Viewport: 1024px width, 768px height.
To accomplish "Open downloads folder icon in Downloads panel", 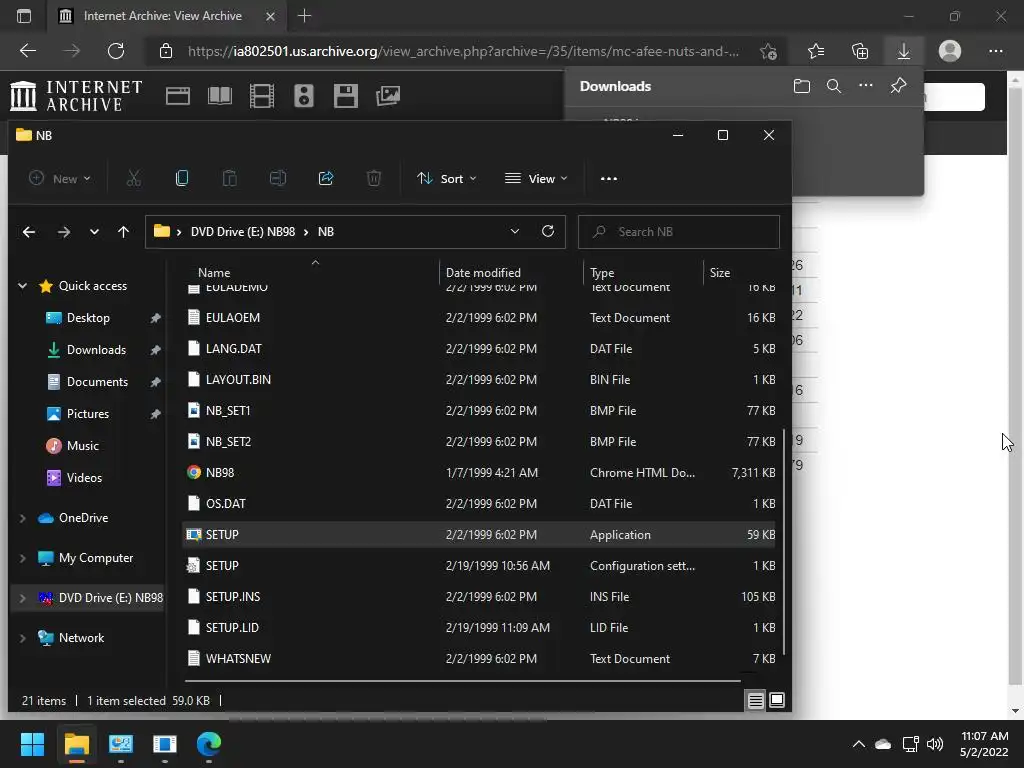I will [x=802, y=86].
